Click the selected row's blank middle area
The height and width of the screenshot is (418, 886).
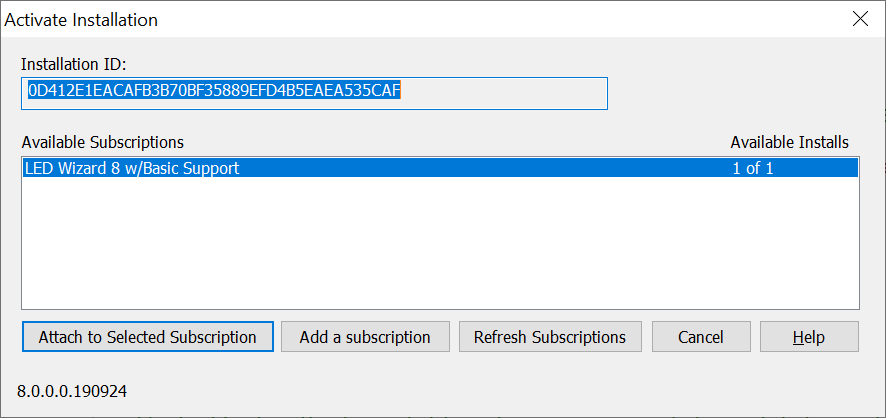coord(480,169)
